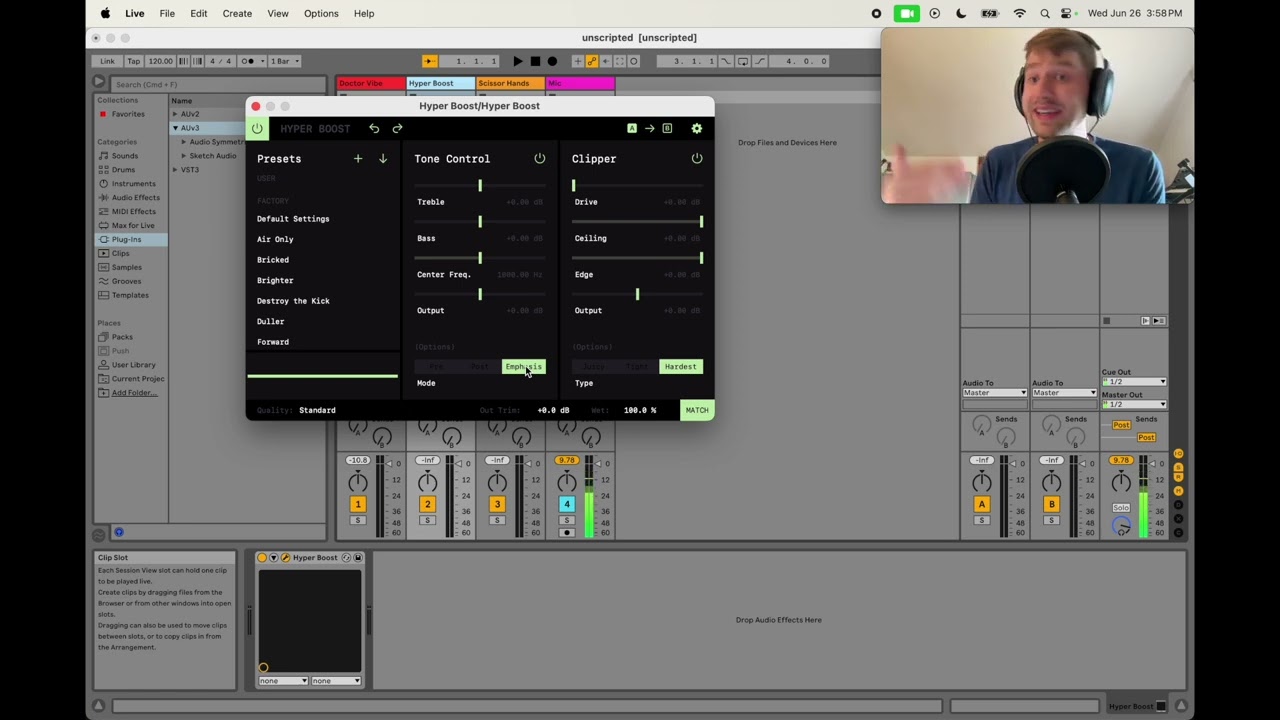
Task: Toggle return track B activator
Action: 1051,505
